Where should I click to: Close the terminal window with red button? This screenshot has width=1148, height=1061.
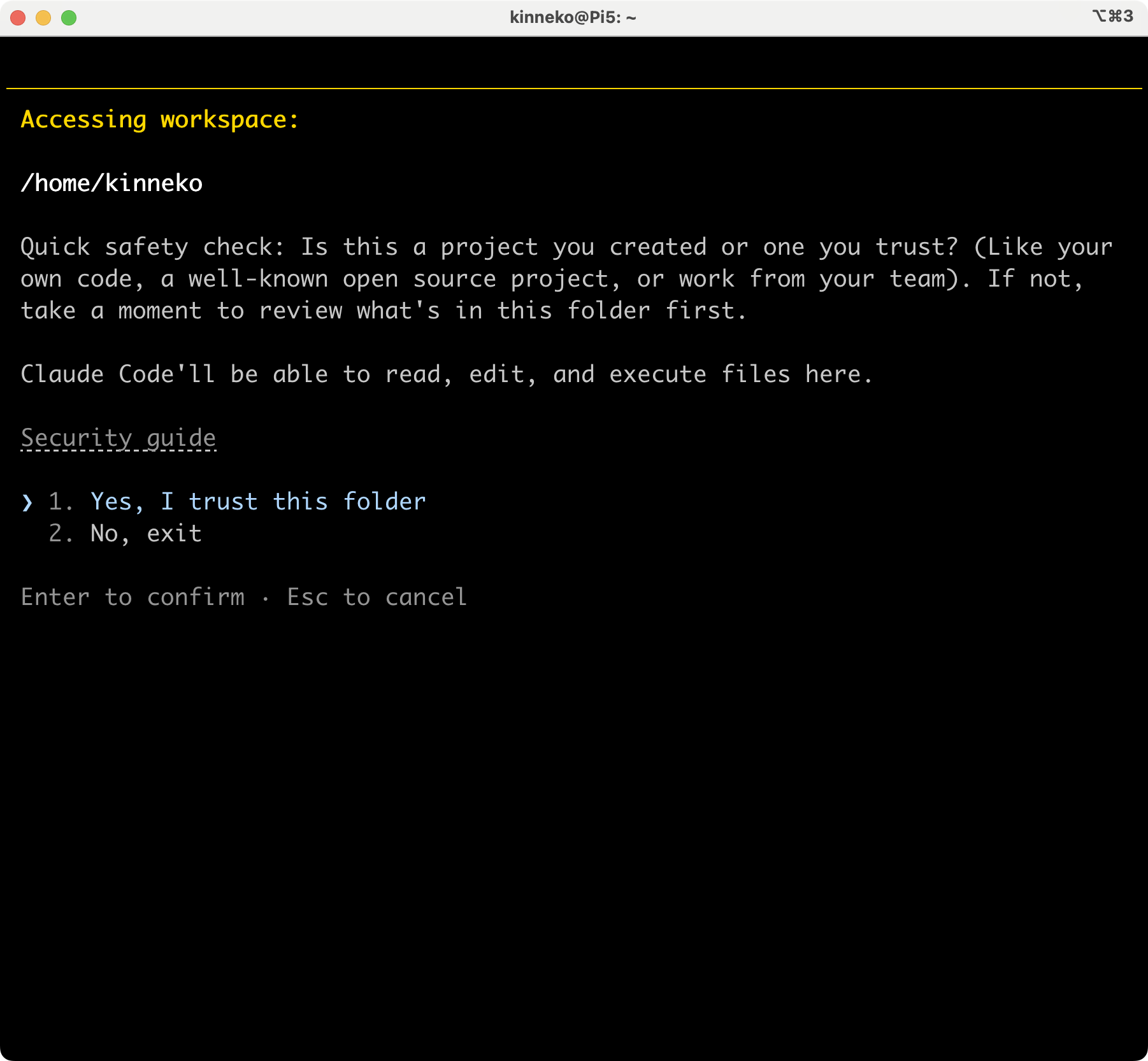point(18,18)
